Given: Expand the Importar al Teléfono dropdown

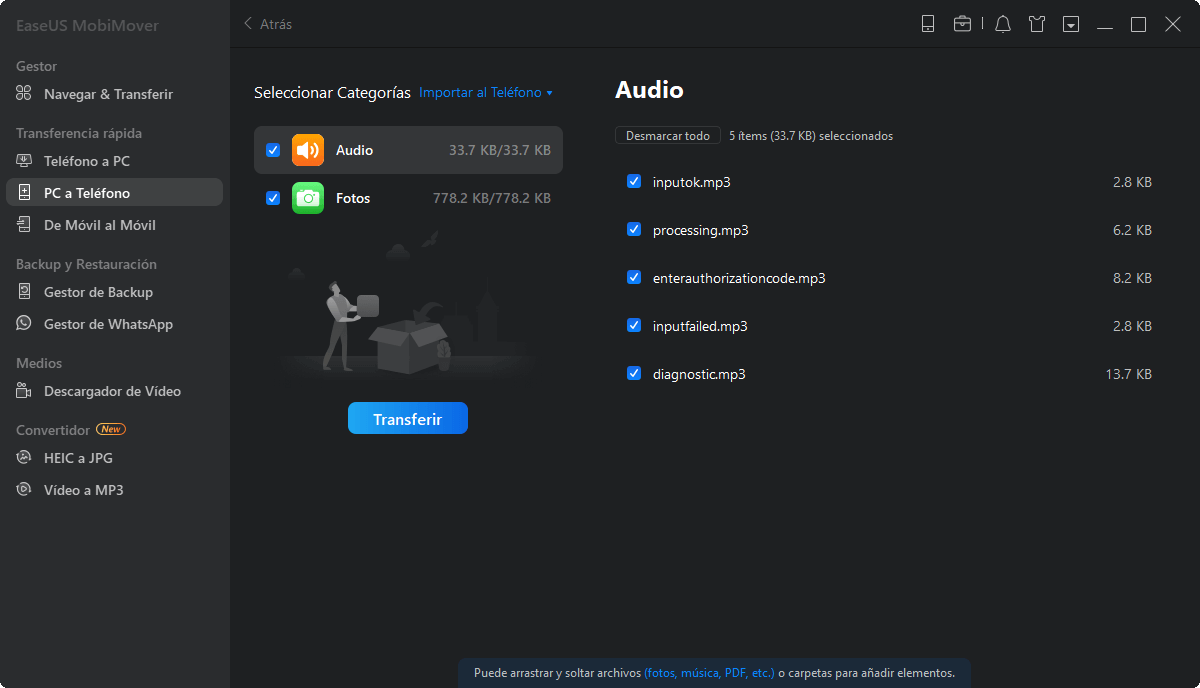Looking at the screenshot, I should point(486,93).
